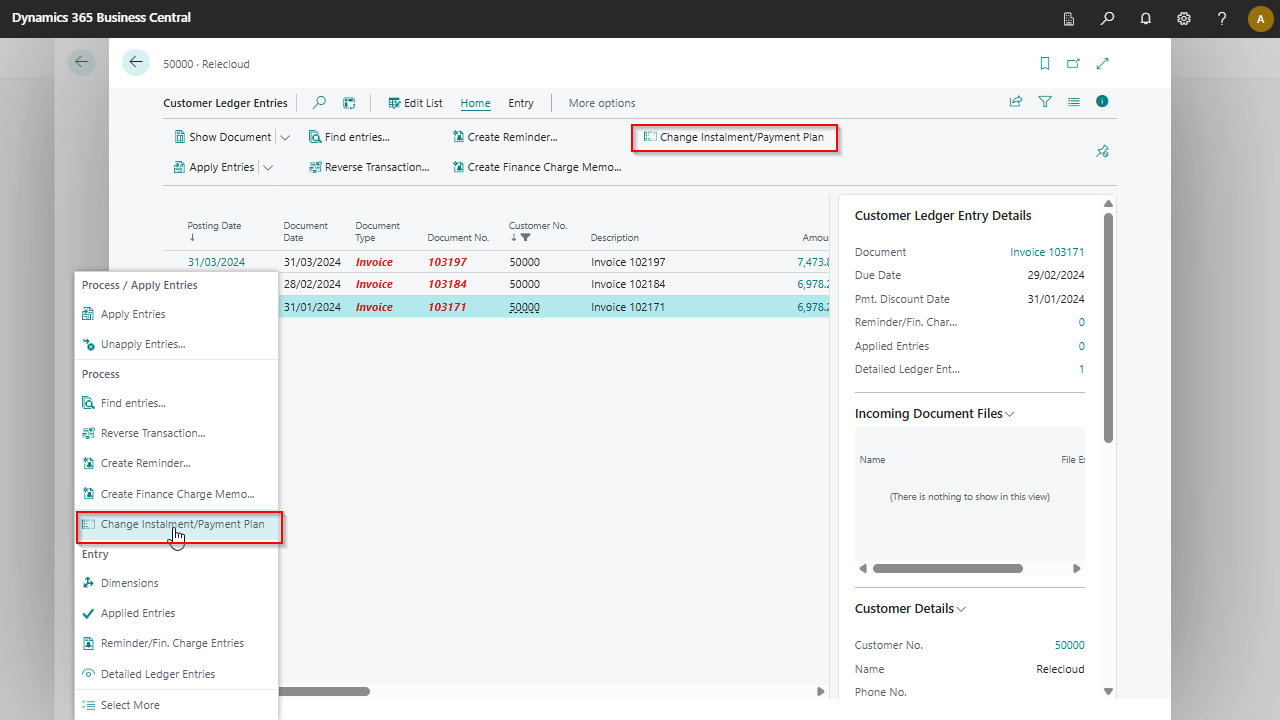Open Dimensions from the context menu
Screen dimensions: 1280x720
click(x=176, y=583)
